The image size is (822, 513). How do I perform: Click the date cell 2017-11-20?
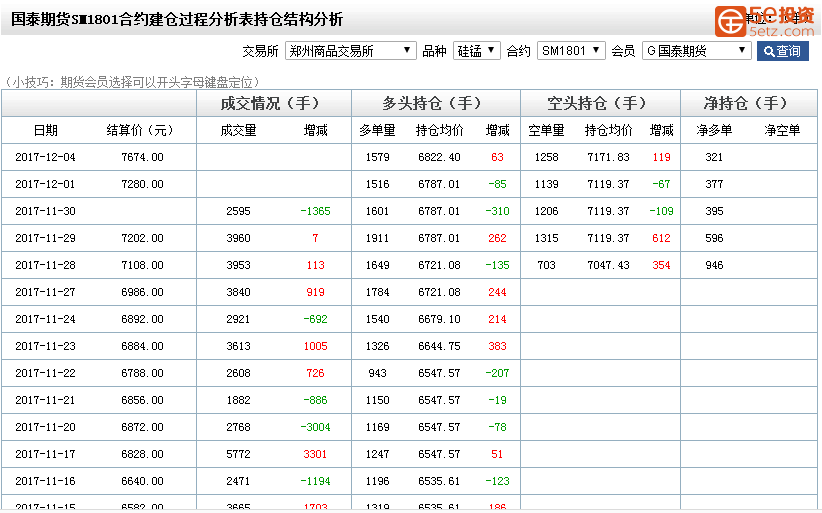45,427
